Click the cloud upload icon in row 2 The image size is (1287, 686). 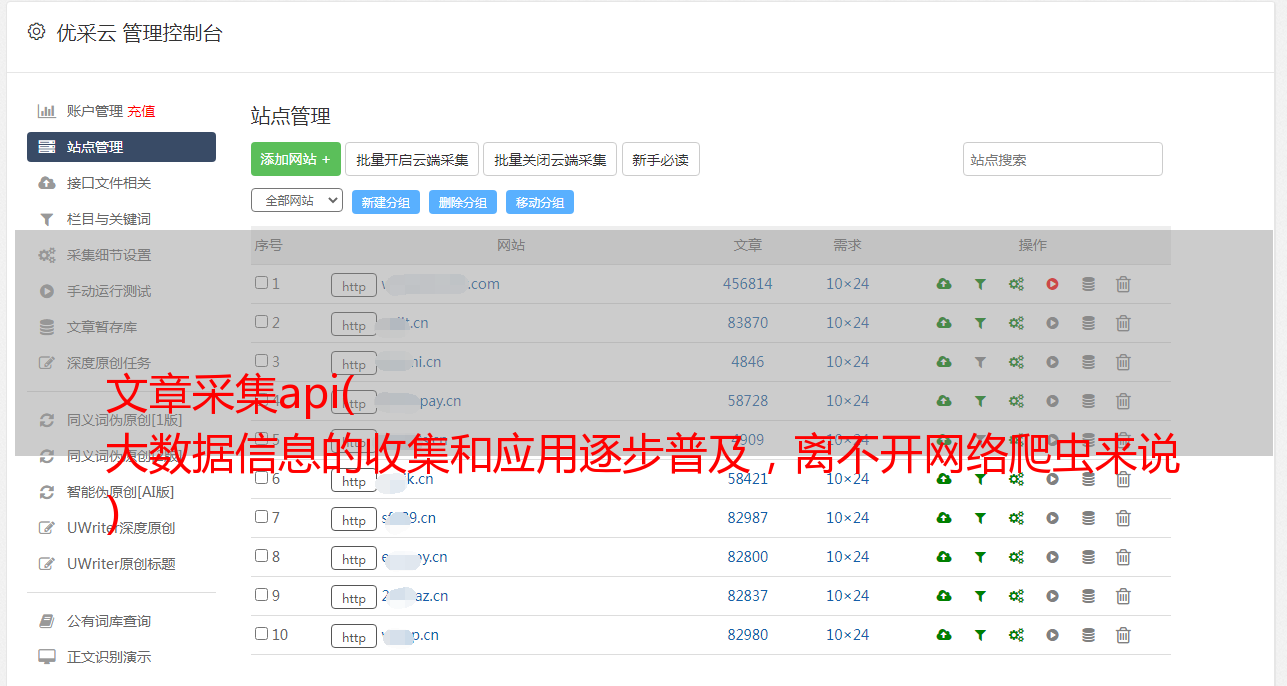944,323
